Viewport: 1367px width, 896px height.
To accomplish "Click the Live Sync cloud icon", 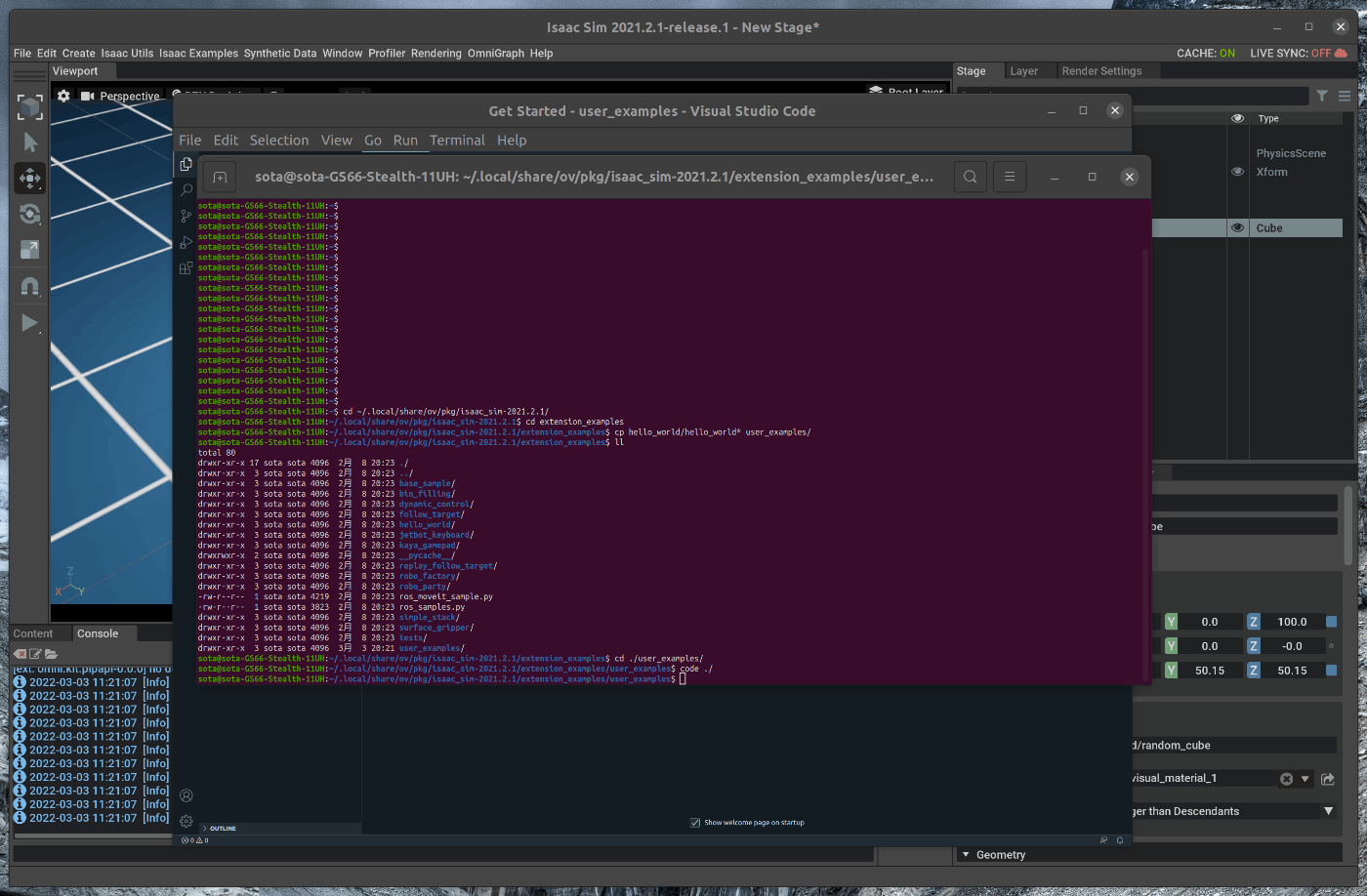I will pyautogui.click(x=1342, y=53).
